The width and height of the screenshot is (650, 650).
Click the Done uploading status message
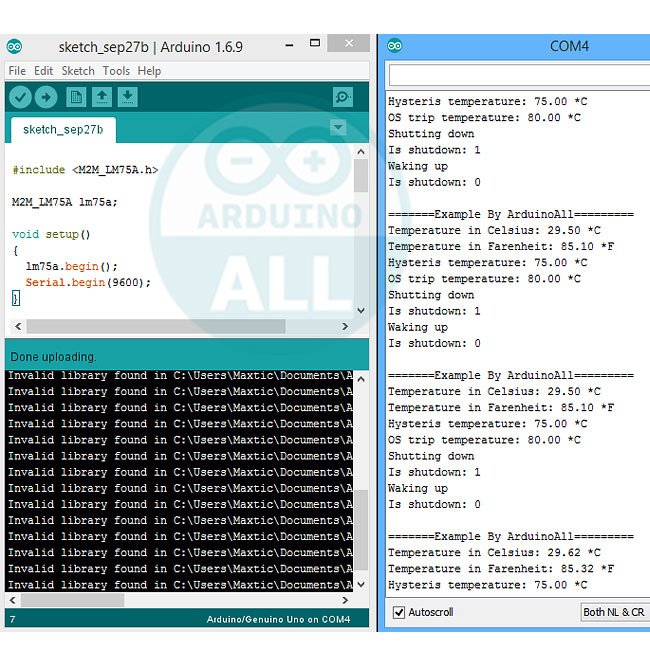(53, 357)
